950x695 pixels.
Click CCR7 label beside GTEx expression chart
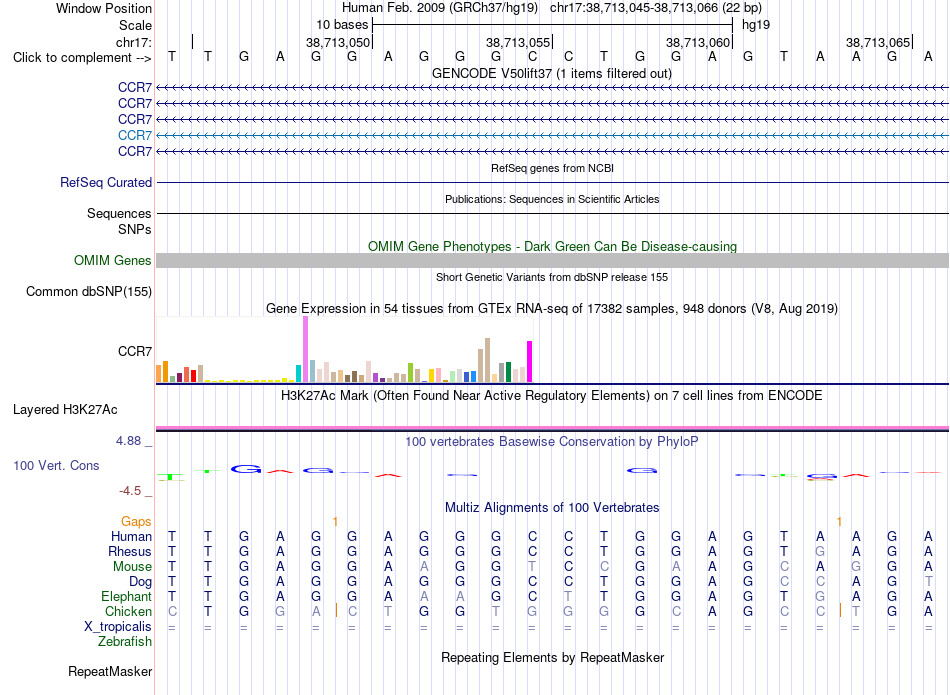pos(135,351)
